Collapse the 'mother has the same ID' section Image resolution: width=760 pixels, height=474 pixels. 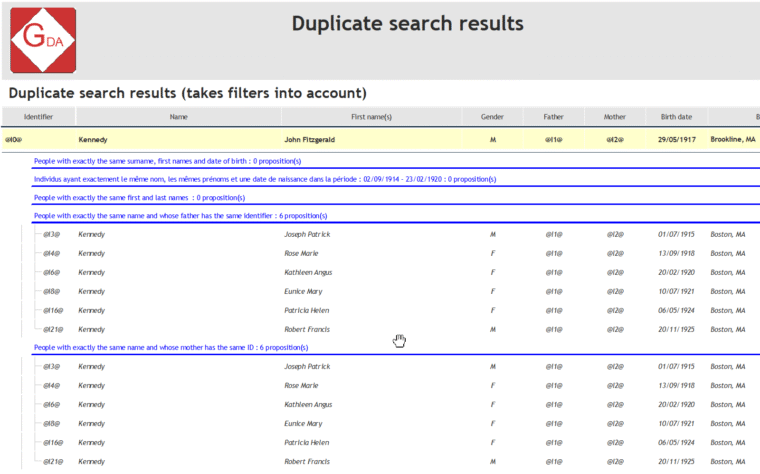click(x=170, y=347)
